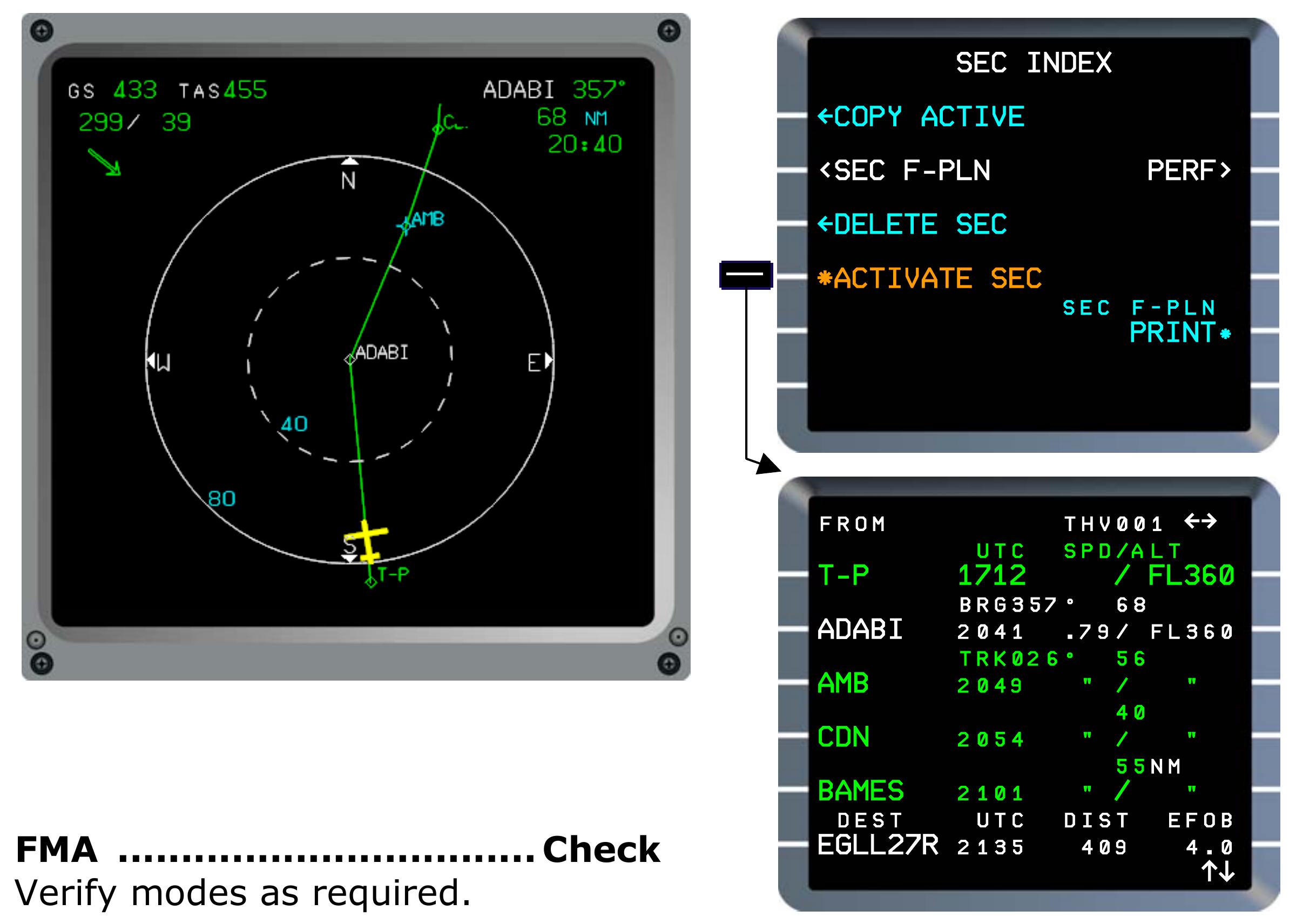1296x924 pixels.
Task: Click the north heading marker N
Action: click(x=348, y=181)
